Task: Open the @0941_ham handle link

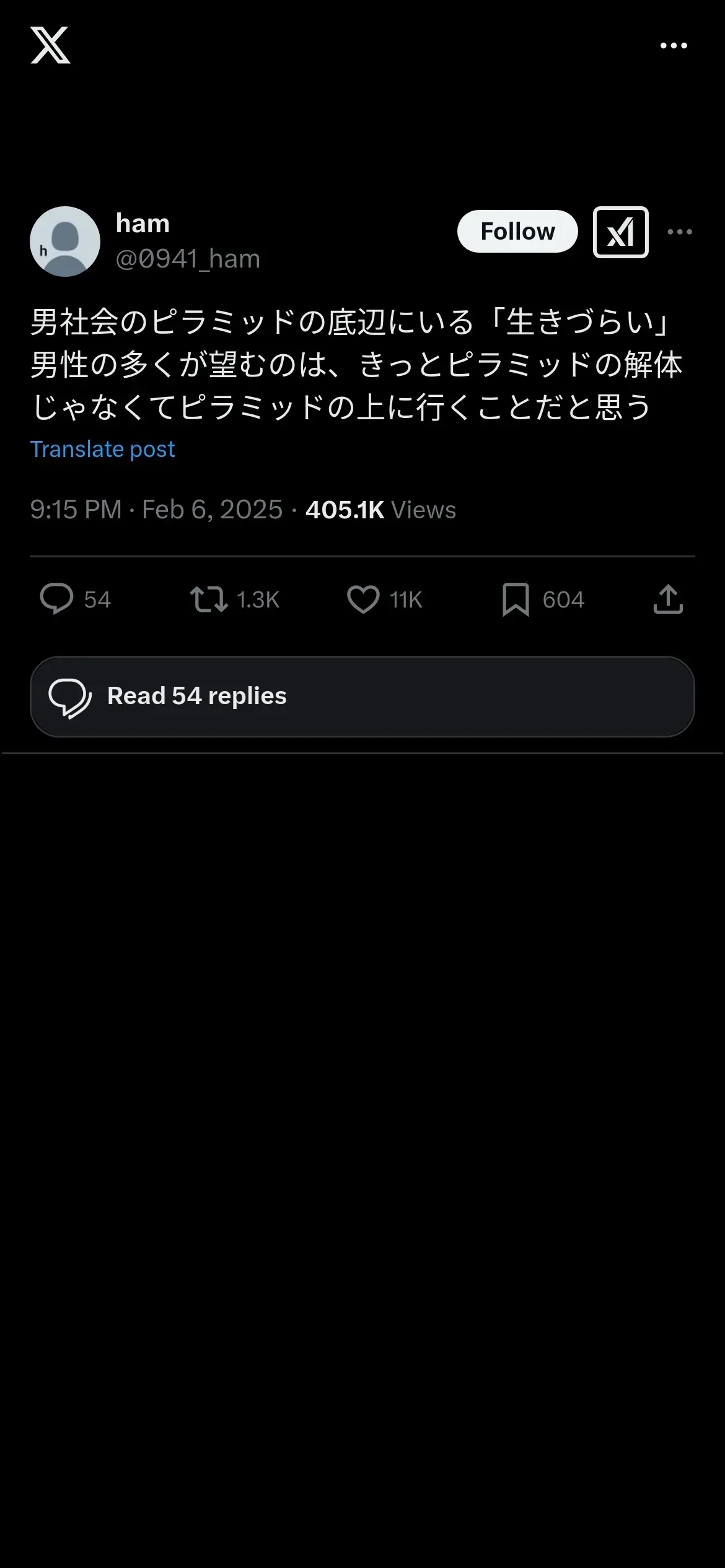Action: point(188,259)
